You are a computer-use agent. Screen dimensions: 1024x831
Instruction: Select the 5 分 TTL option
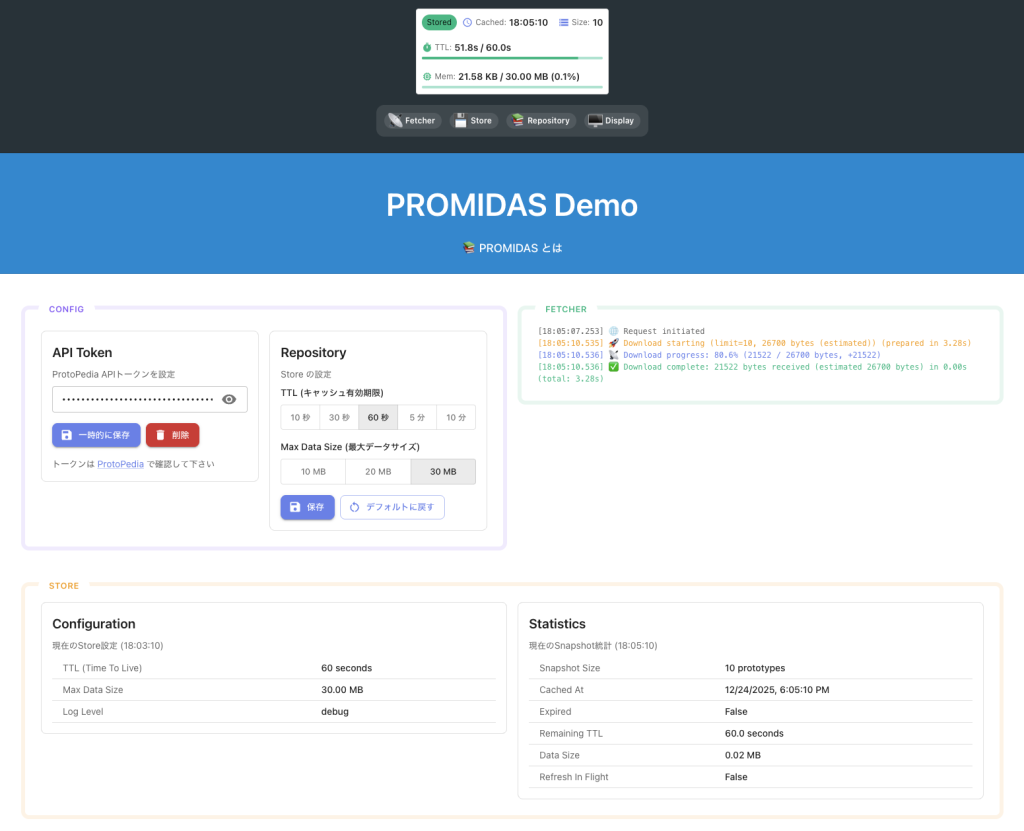(417, 417)
